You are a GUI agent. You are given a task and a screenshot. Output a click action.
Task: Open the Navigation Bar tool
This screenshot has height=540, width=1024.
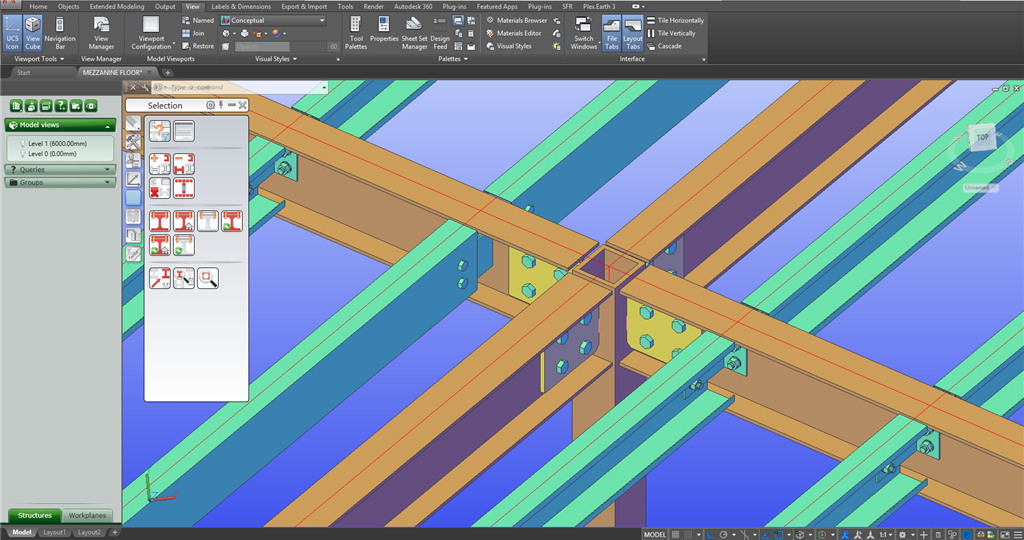click(60, 32)
